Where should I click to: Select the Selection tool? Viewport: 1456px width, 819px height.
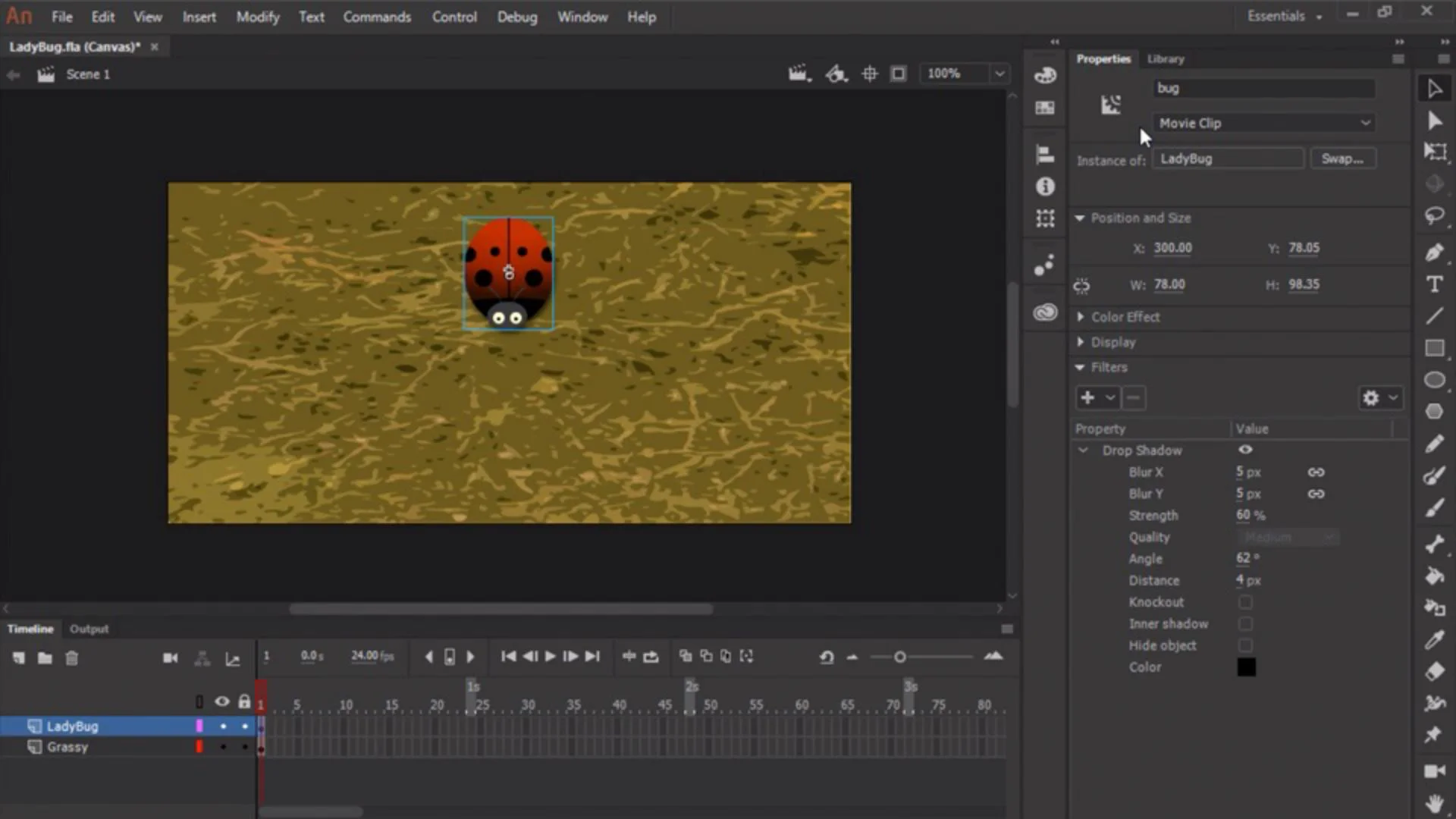[x=1436, y=89]
